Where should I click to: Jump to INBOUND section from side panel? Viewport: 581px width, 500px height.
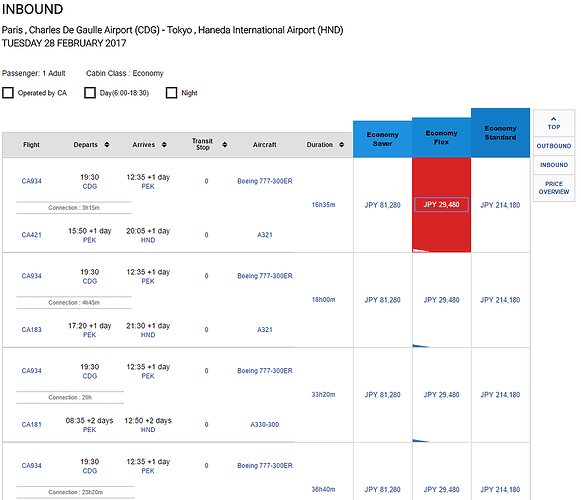[554, 165]
